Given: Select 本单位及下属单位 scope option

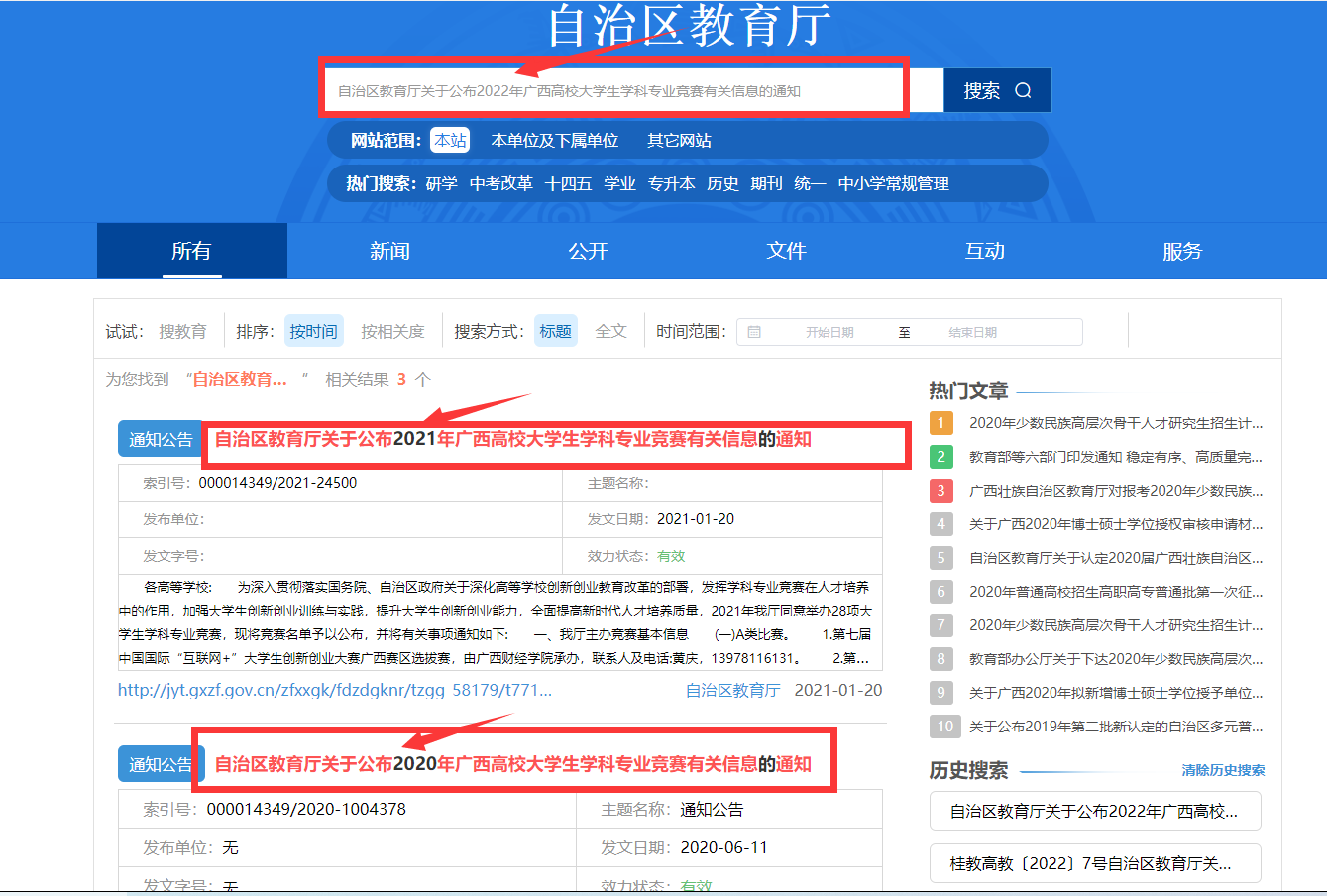Looking at the screenshot, I should coord(554,141).
